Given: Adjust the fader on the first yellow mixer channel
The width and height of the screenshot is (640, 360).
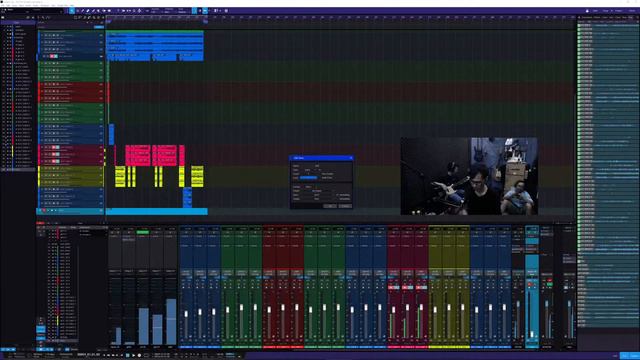Looking at the screenshot, I should 435,310.
